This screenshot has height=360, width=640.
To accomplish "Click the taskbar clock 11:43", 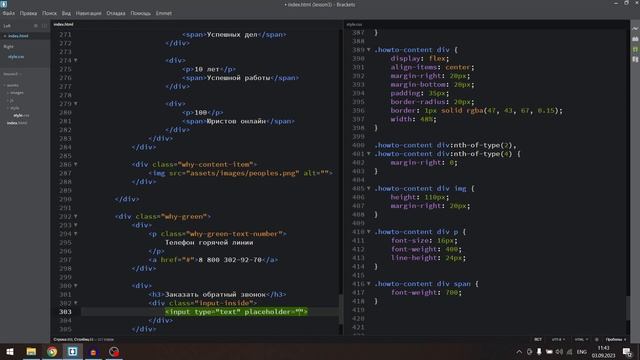I will pos(603,348).
